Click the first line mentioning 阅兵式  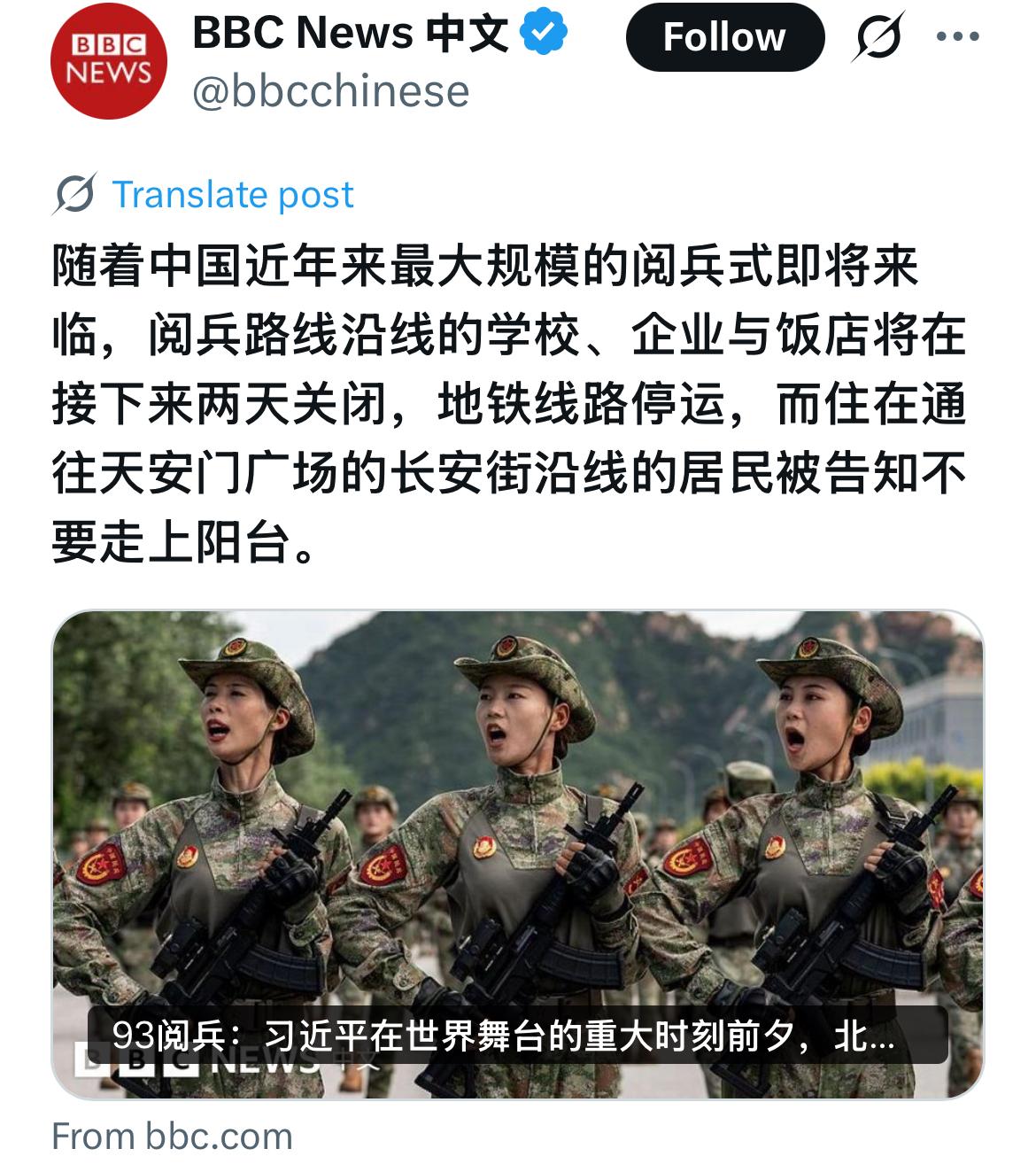point(485,266)
